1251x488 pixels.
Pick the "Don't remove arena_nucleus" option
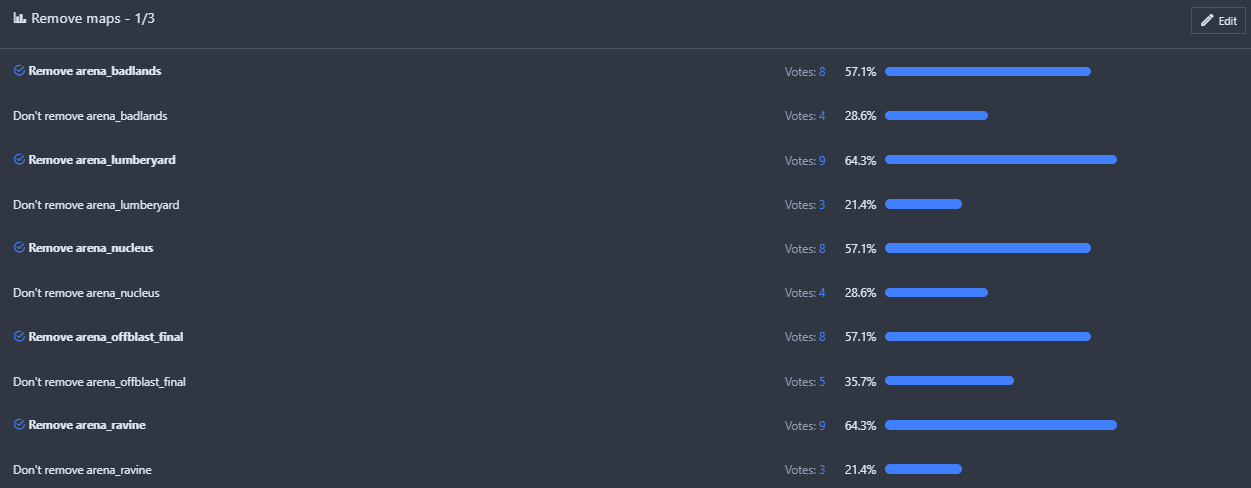click(x=86, y=293)
